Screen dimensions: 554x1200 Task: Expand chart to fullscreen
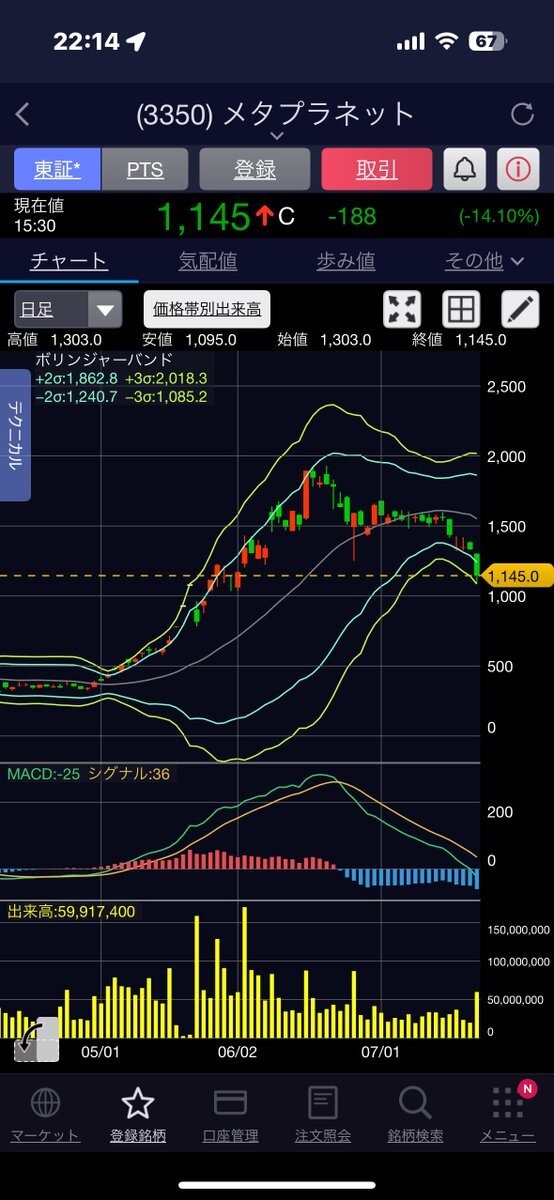tap(403, 310)
